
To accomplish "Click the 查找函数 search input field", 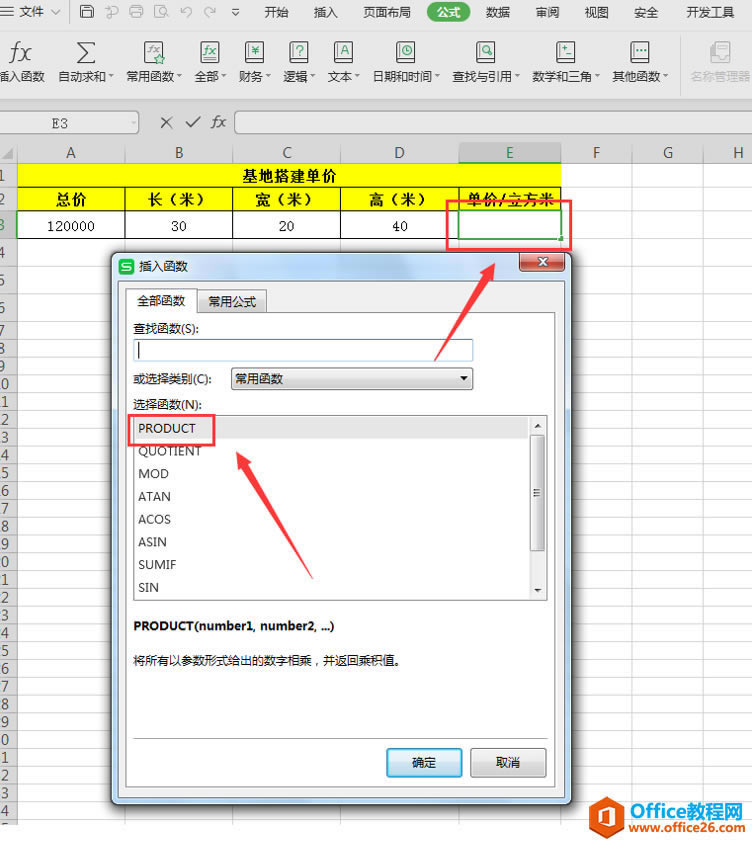I will (x=303, y=350).
